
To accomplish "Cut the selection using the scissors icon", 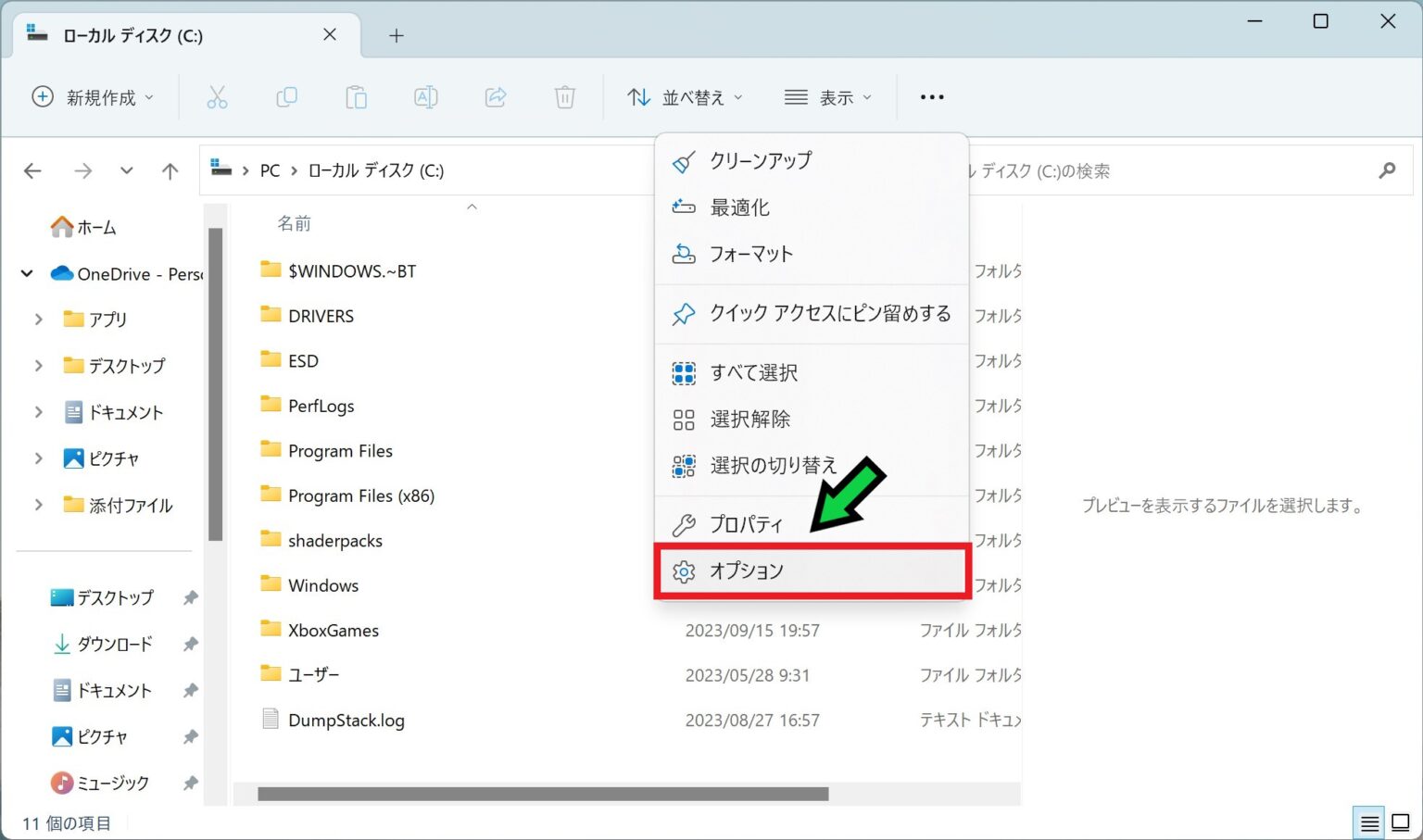I will (x=217, y=96).
